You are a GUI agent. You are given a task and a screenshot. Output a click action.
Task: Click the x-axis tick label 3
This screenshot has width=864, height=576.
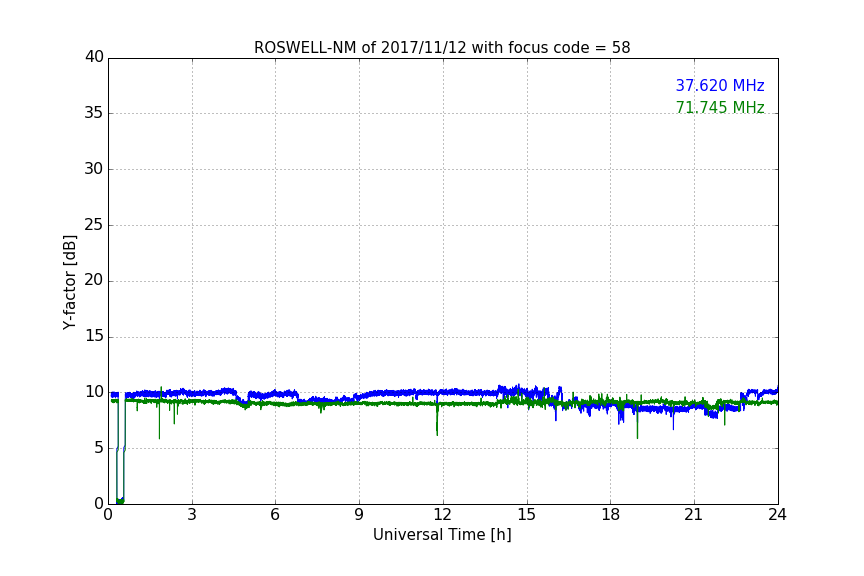(x=192, y=515)
